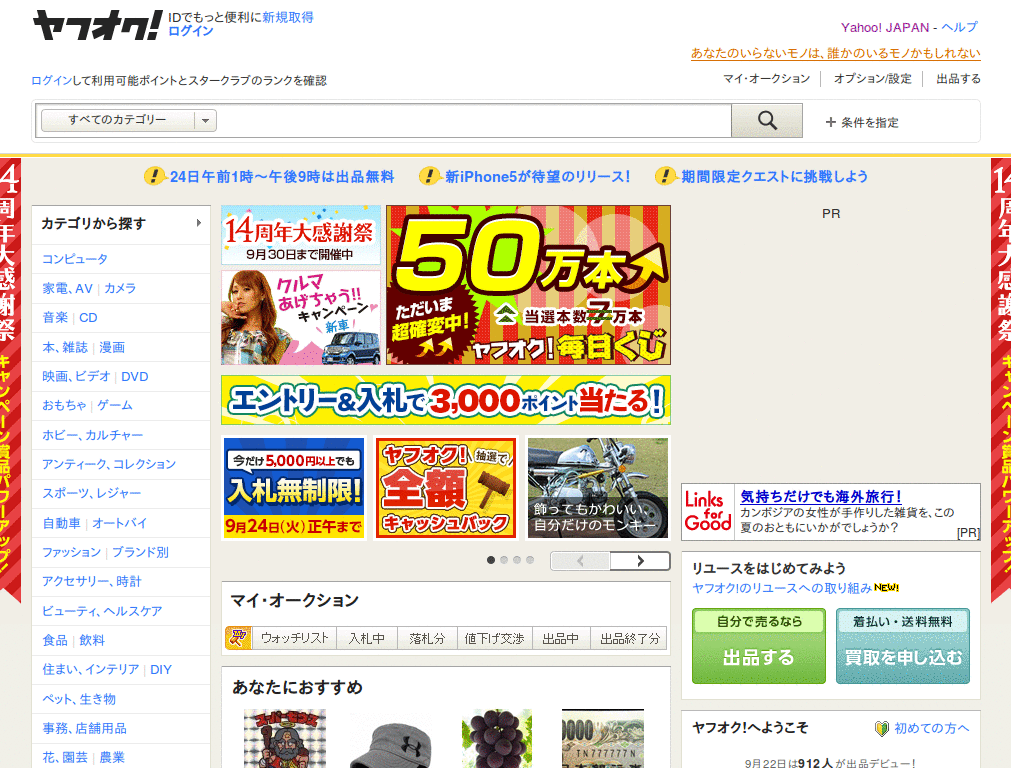Screen dimensions: 1024x768
Task: Open the 入札中 tab
Action: coord(366,638)
